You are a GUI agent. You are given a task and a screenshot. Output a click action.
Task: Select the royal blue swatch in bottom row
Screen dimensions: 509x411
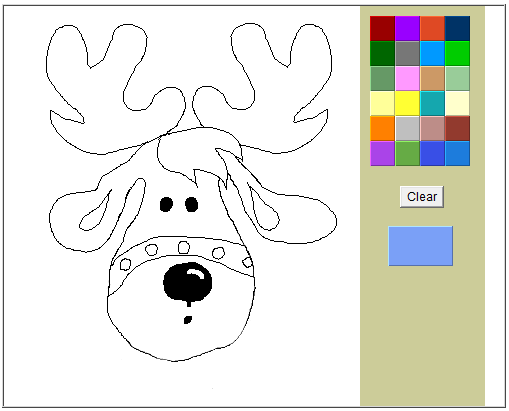click(x=432, y=153)
